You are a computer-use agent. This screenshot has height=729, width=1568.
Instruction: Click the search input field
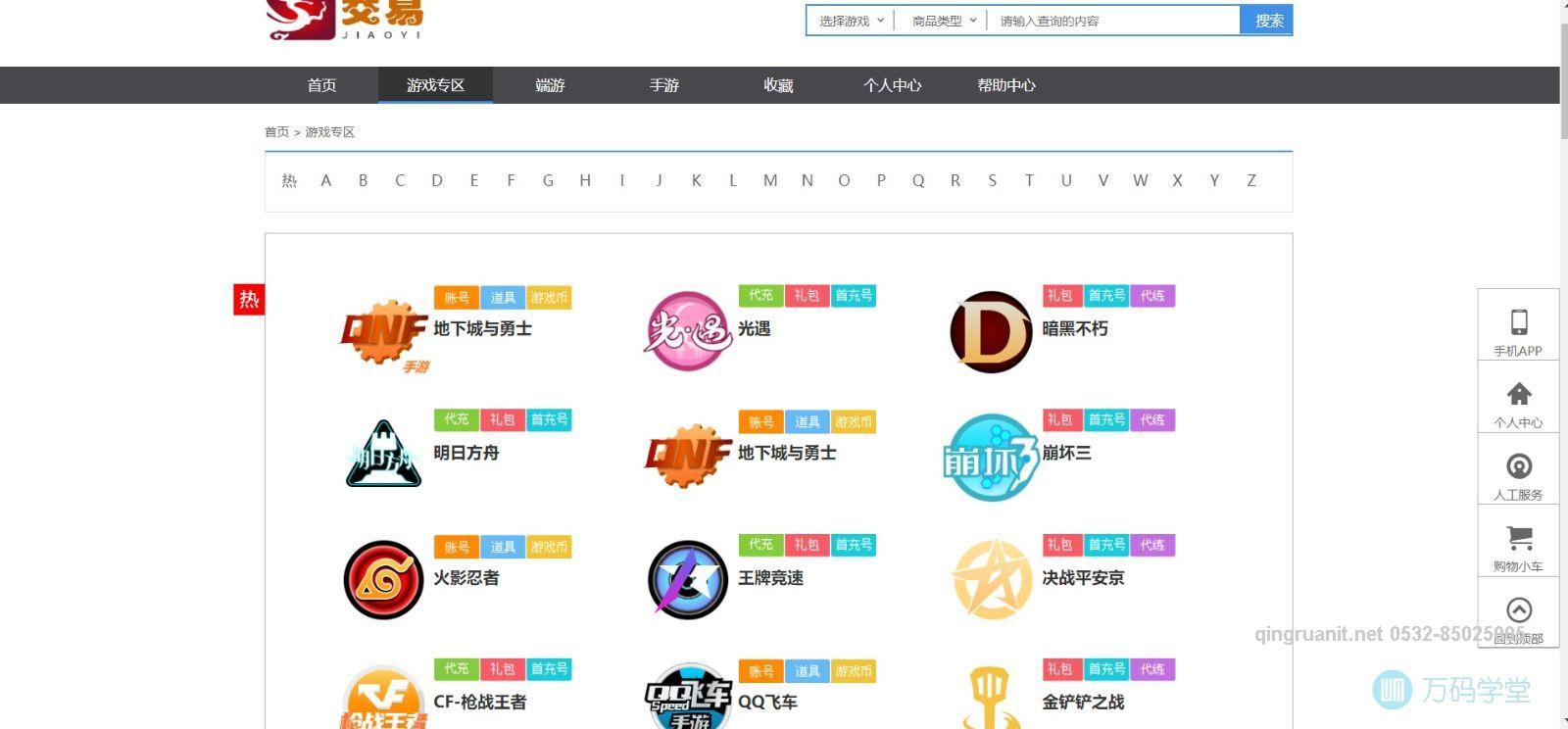click(1115, 21)
